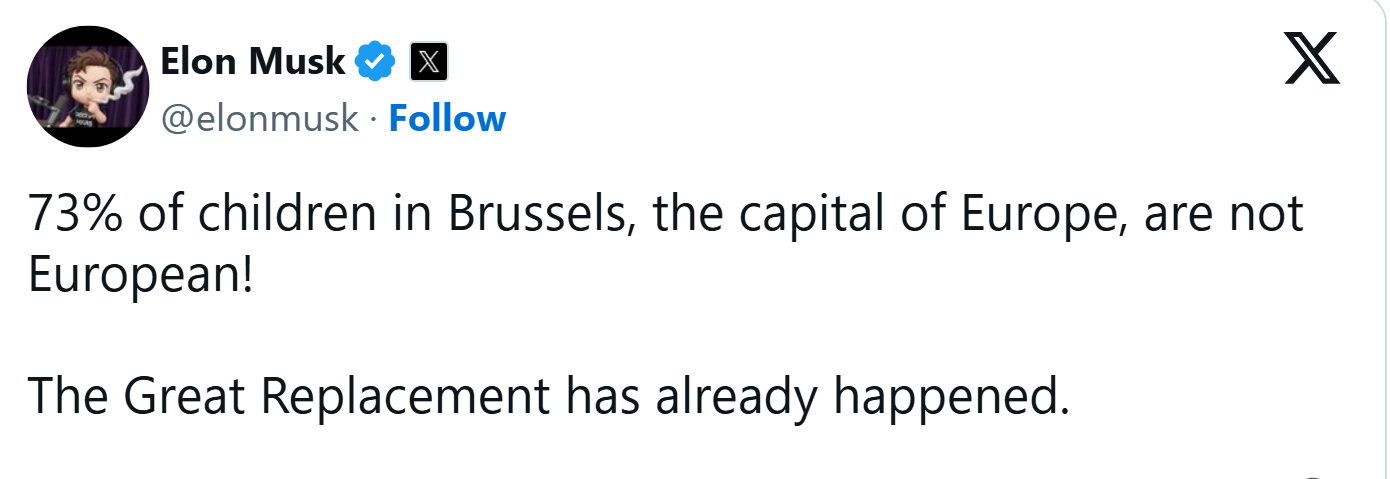Click the word 'Musk' in the display name

click(297, 63)
